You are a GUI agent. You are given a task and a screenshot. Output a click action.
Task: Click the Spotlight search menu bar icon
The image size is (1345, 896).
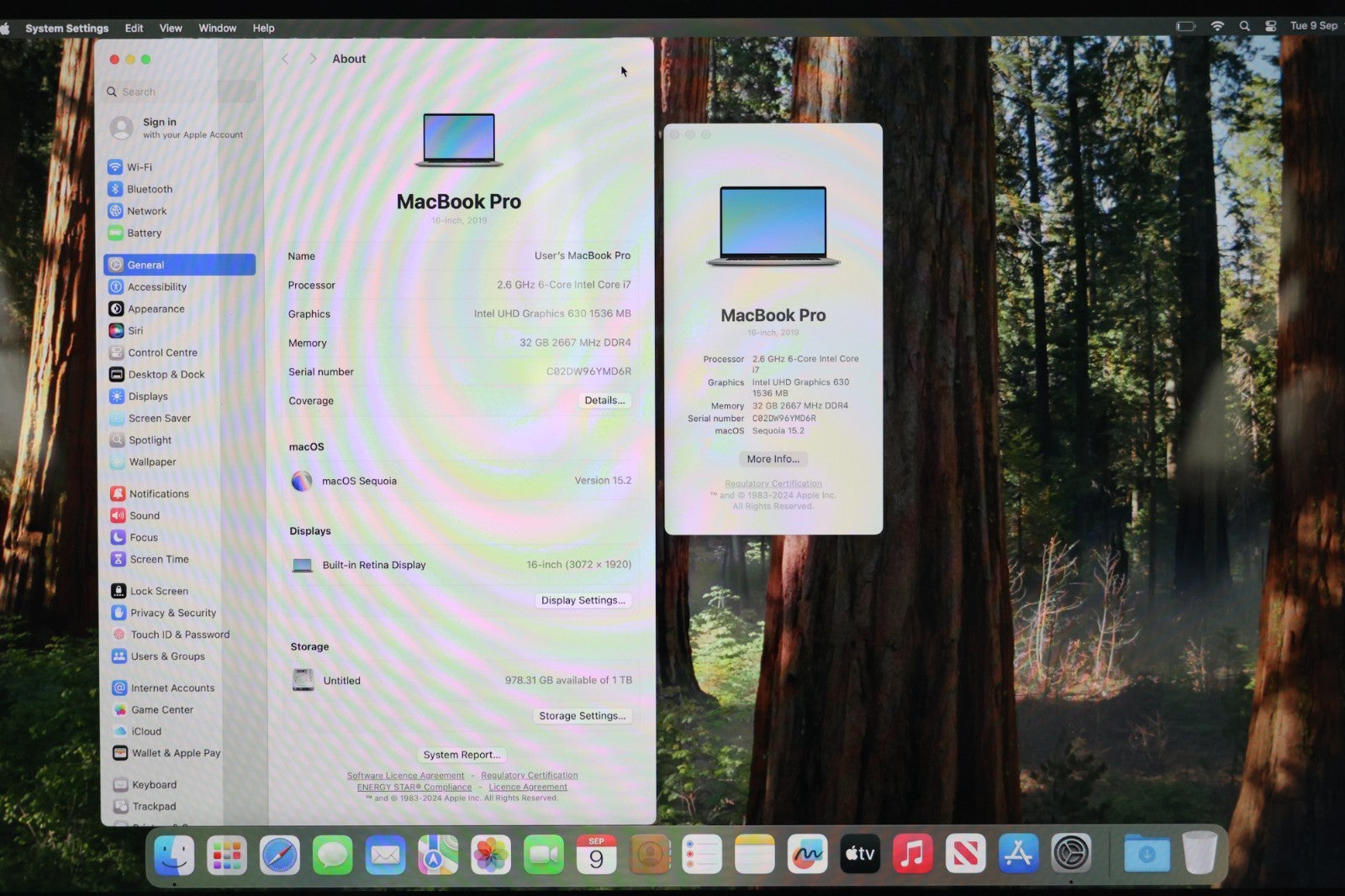1244,26
